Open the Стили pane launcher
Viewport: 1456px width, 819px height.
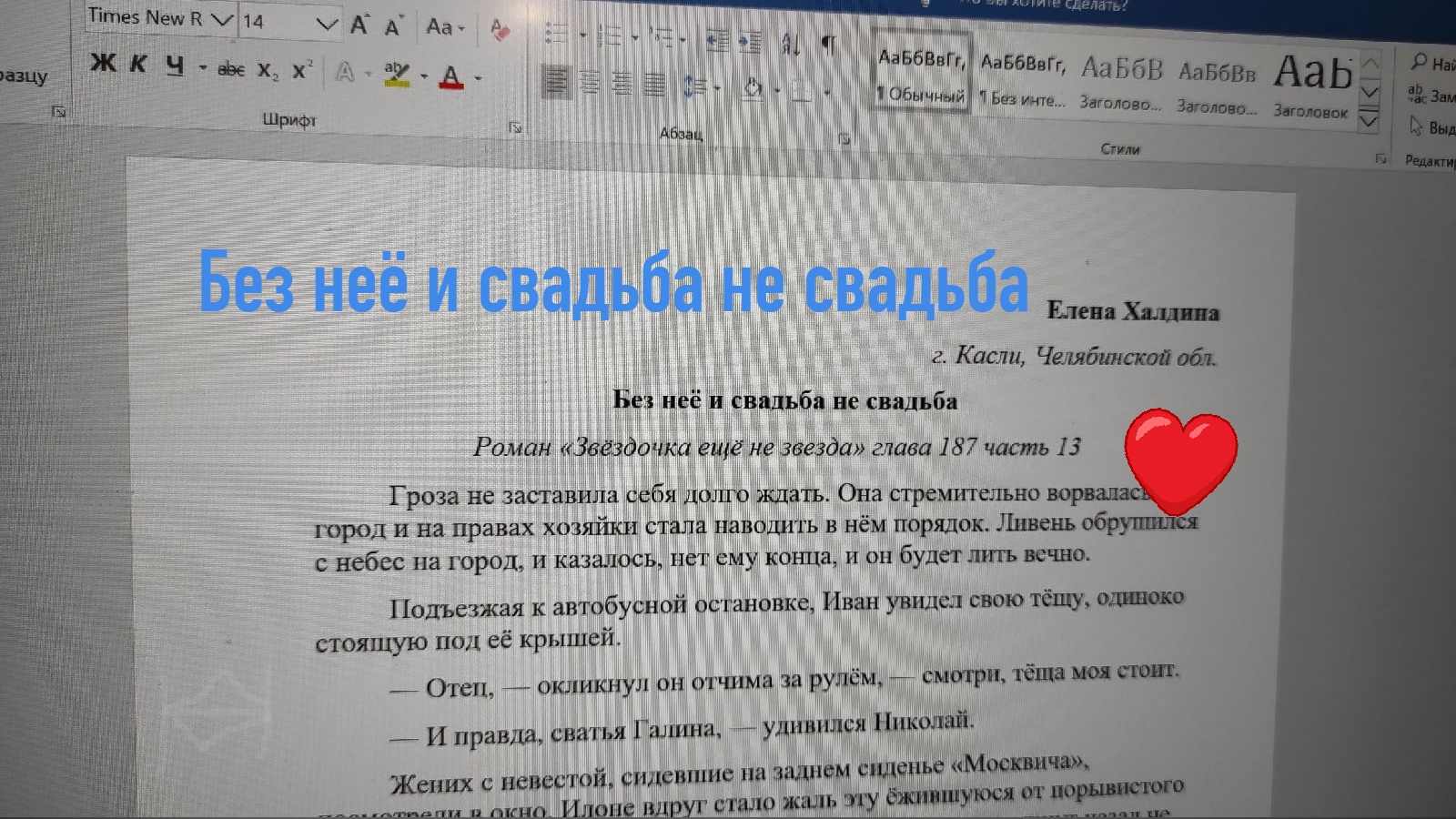pos(1380,158)
